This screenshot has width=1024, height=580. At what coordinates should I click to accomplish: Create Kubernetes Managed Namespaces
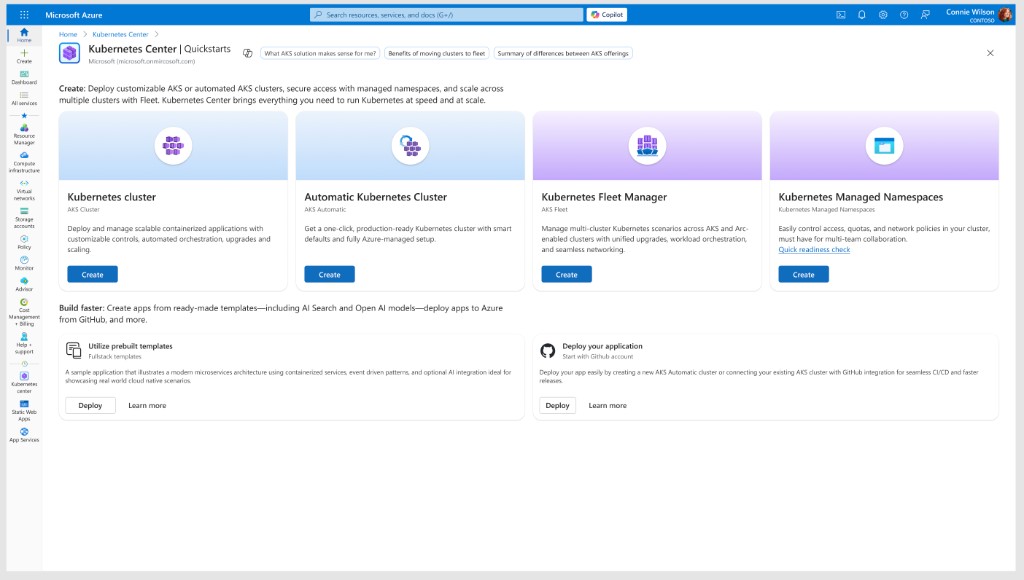(x=803, y=274)
